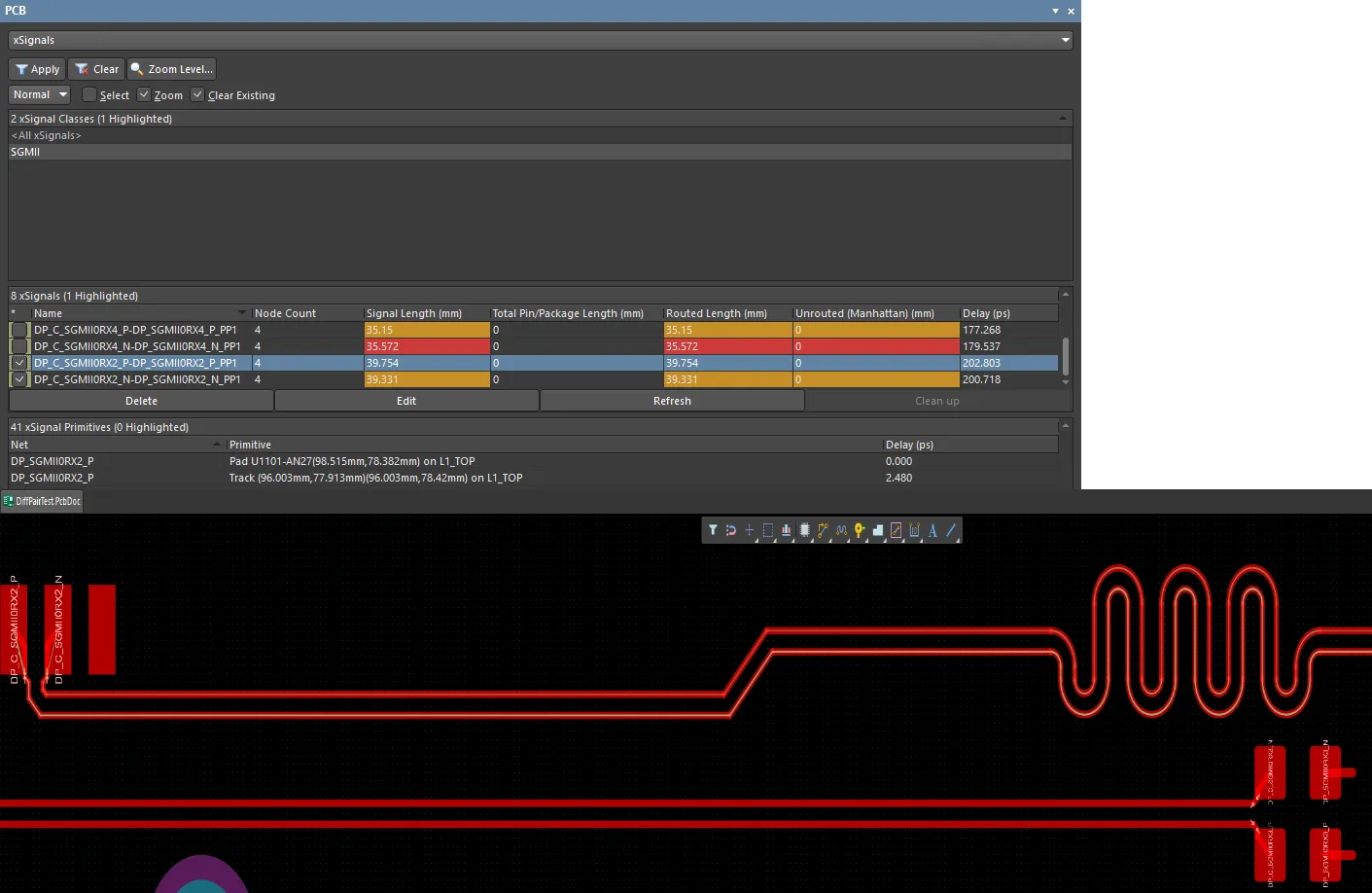Select the interactive length tuning tool

coord(842,530)
